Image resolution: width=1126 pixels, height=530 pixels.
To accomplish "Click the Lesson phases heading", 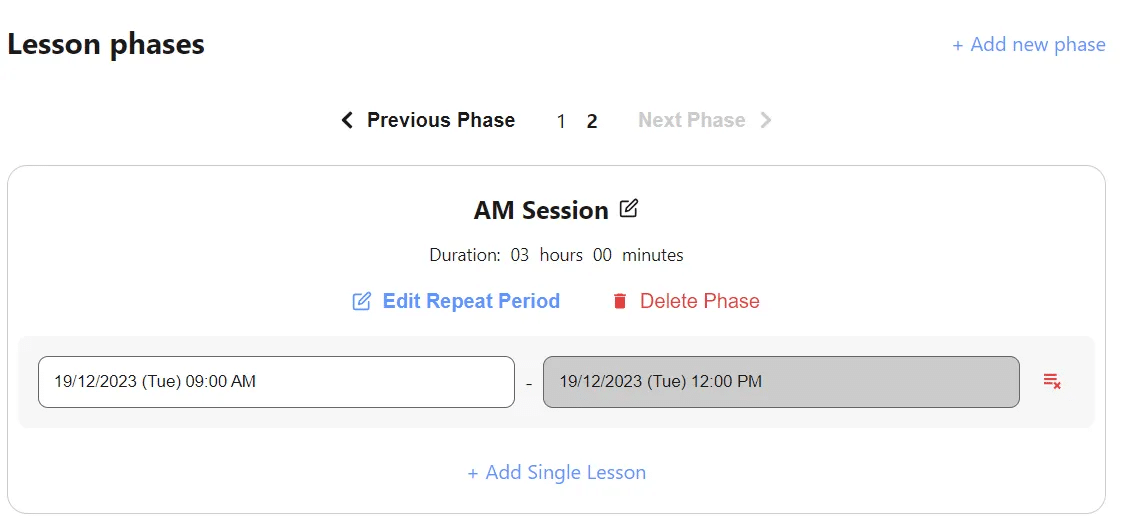I will tap(106, 45).
